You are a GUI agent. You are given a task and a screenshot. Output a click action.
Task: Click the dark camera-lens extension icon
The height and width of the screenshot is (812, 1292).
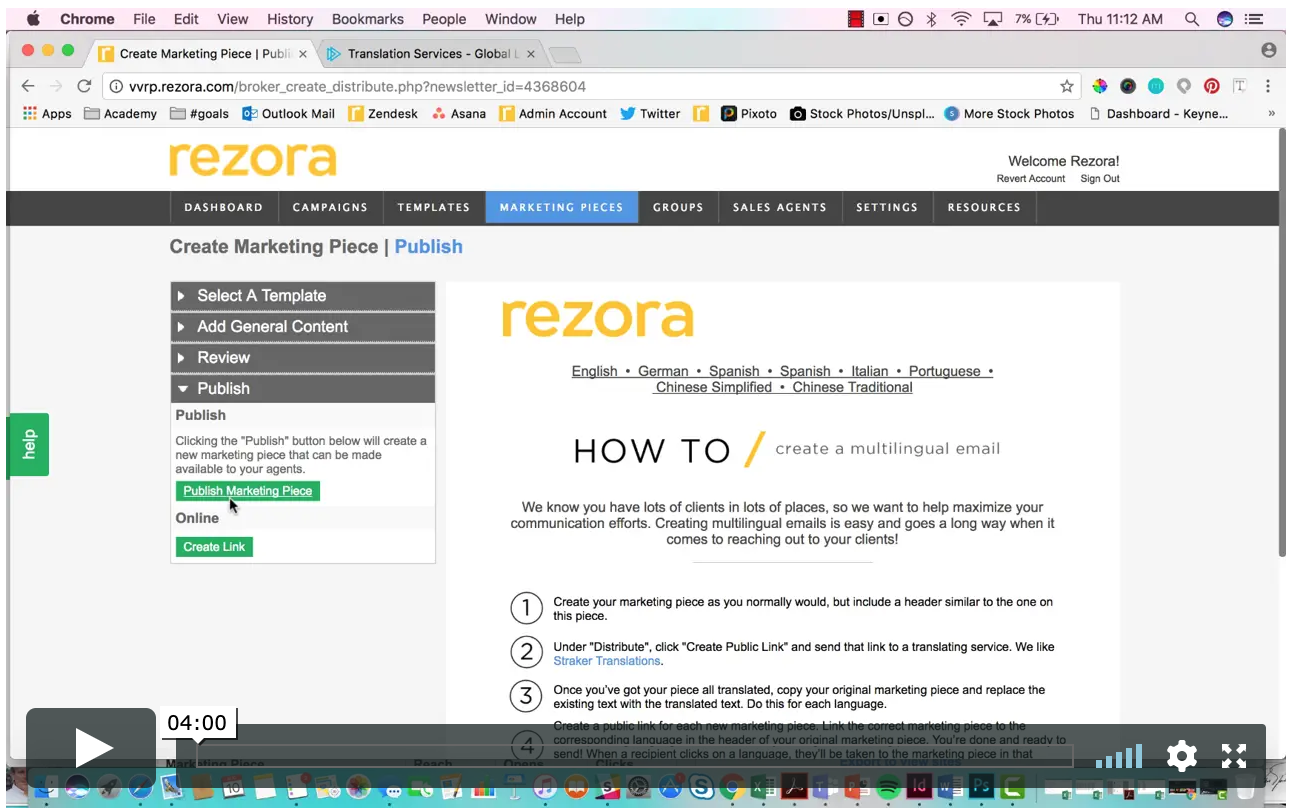1128,86
